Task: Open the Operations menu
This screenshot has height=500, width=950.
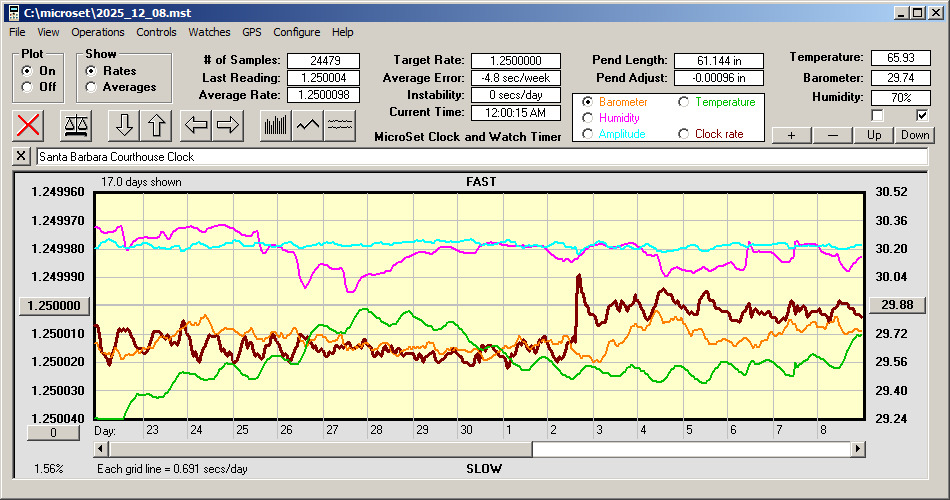Action: click(x=98, y=32)
